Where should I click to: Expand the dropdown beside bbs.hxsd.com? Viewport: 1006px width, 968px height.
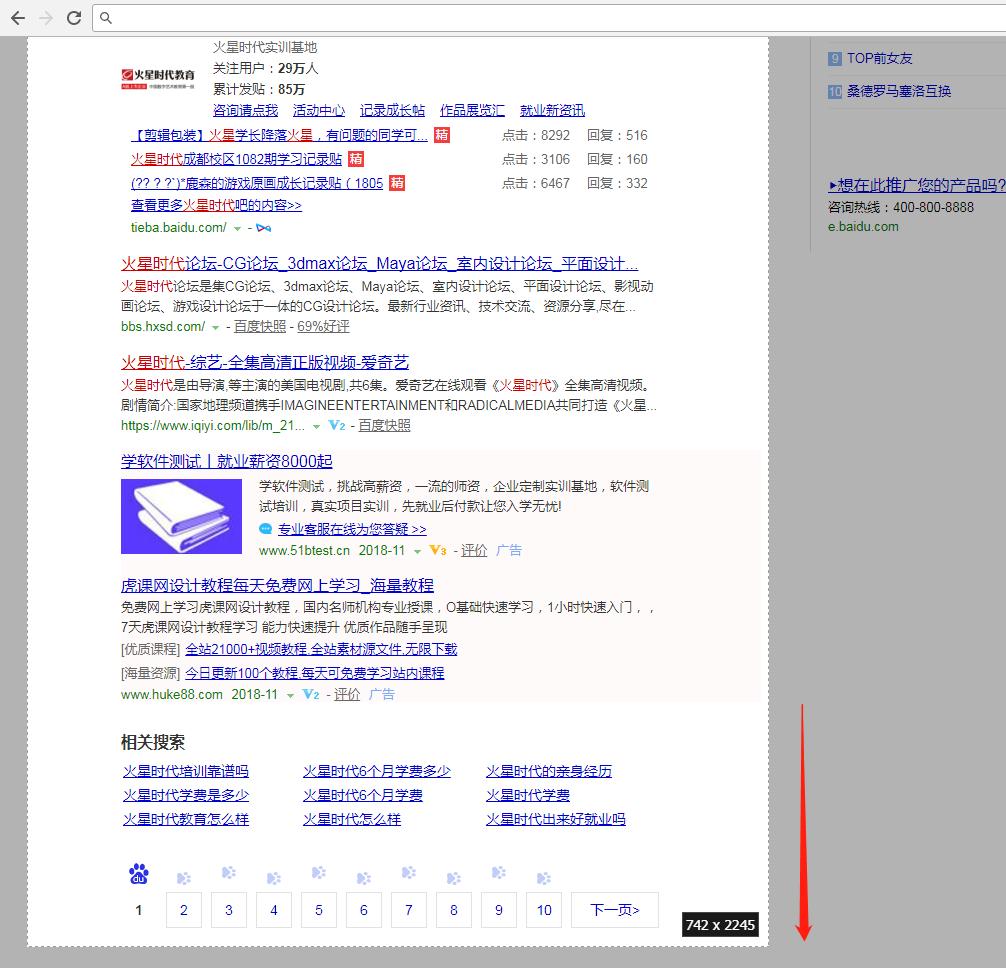tap(216, 326)
